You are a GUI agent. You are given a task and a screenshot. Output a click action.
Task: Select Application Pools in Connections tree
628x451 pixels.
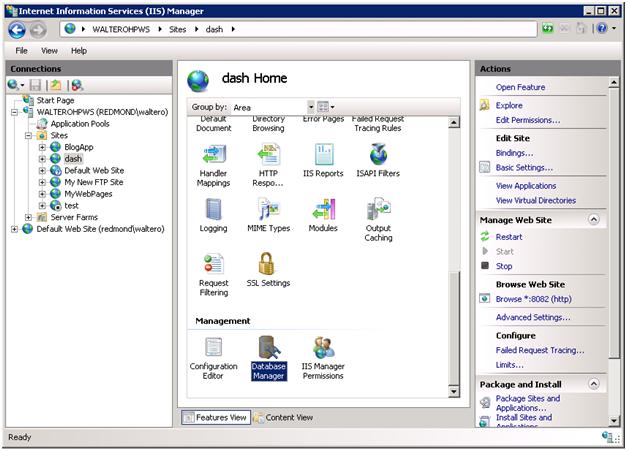(80, 124)
